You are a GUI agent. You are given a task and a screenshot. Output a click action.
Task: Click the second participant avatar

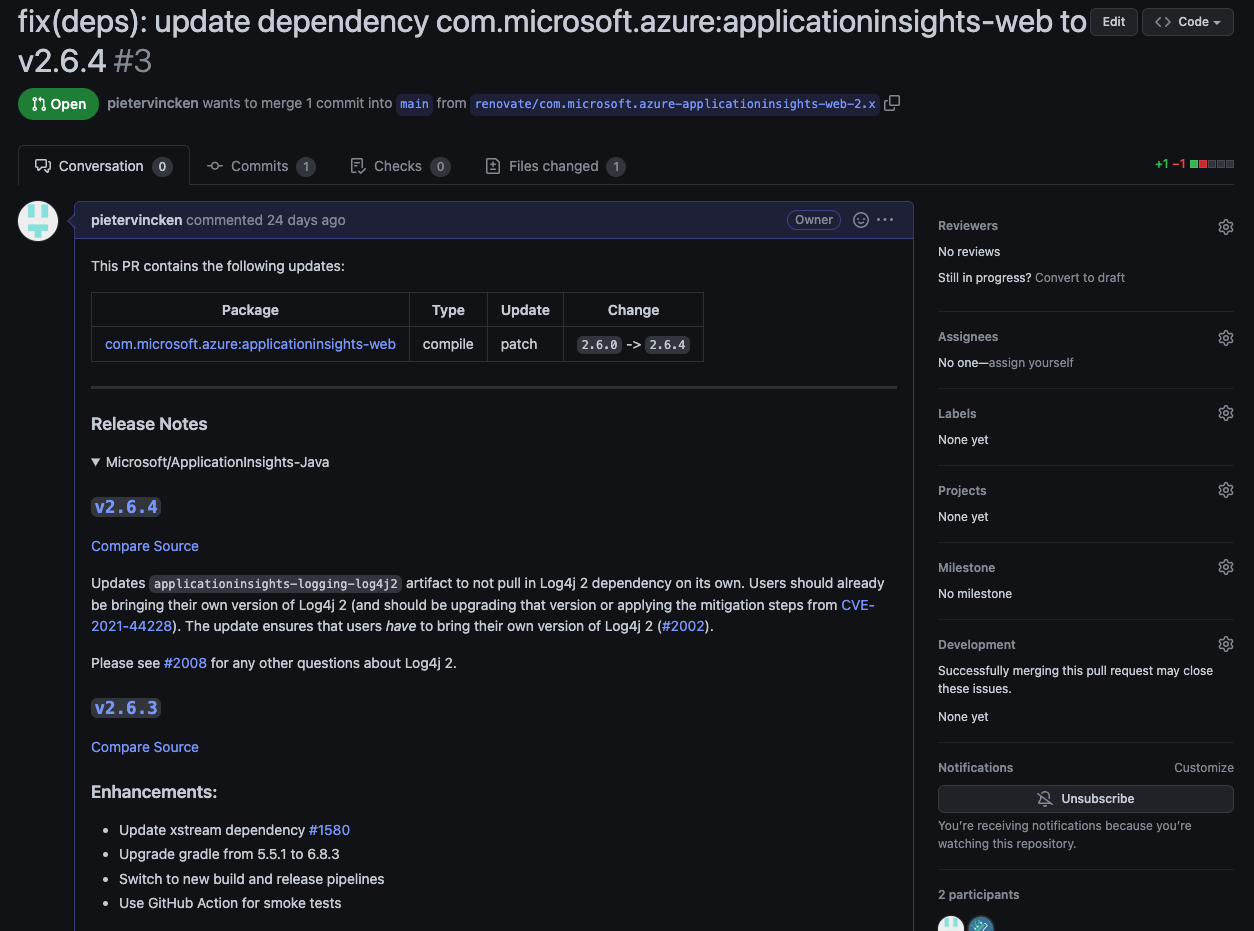click(x=981, y=924)
